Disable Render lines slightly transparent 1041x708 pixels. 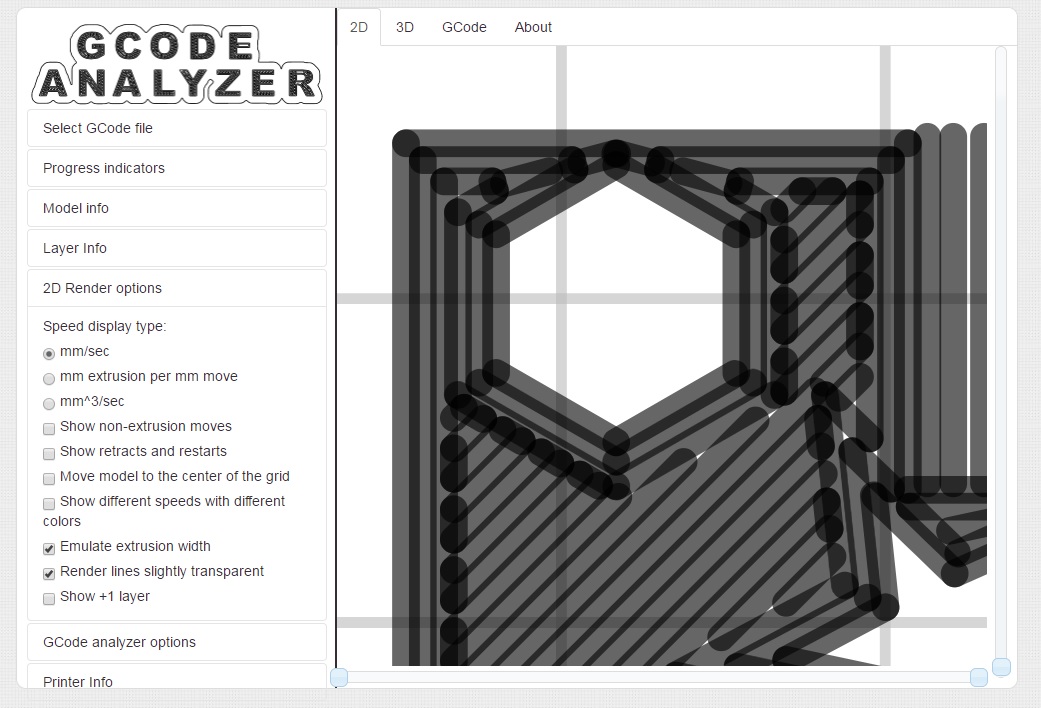[48, 574]
